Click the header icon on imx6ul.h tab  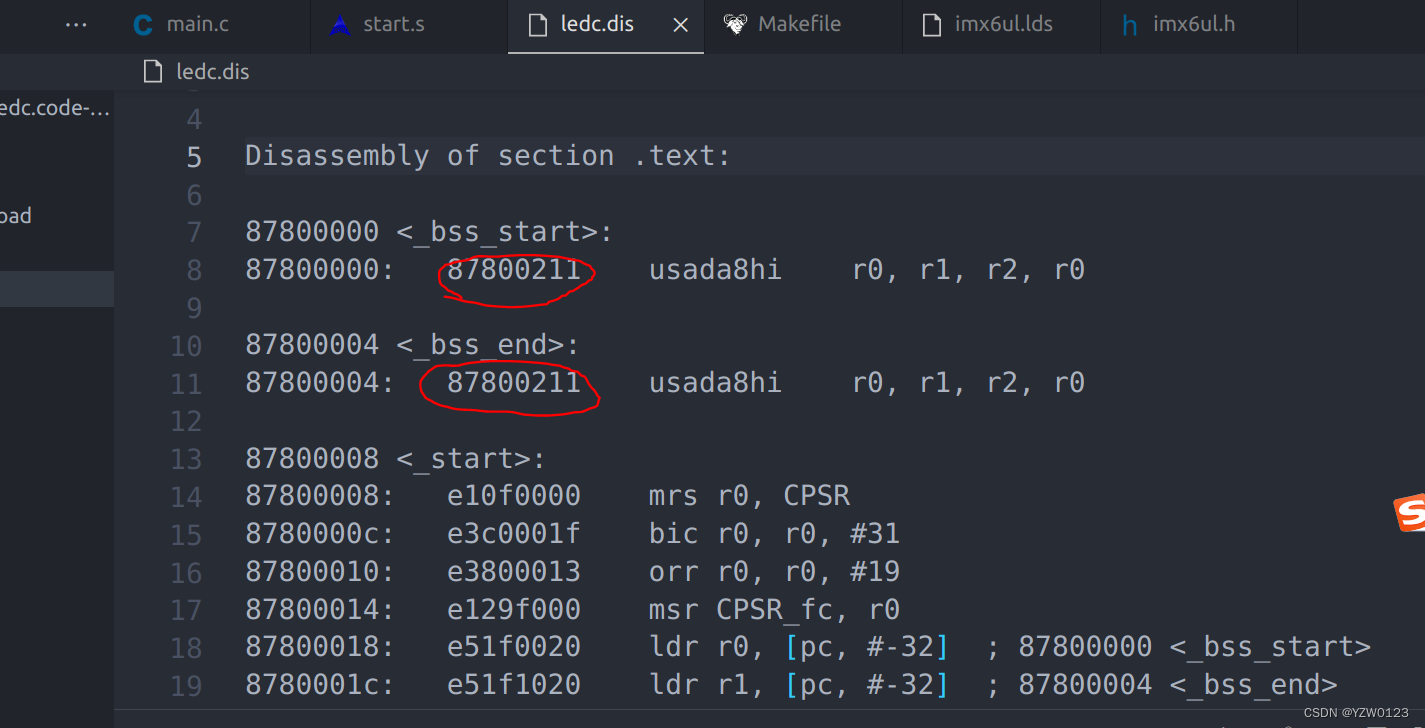[x=1130, y=25]
